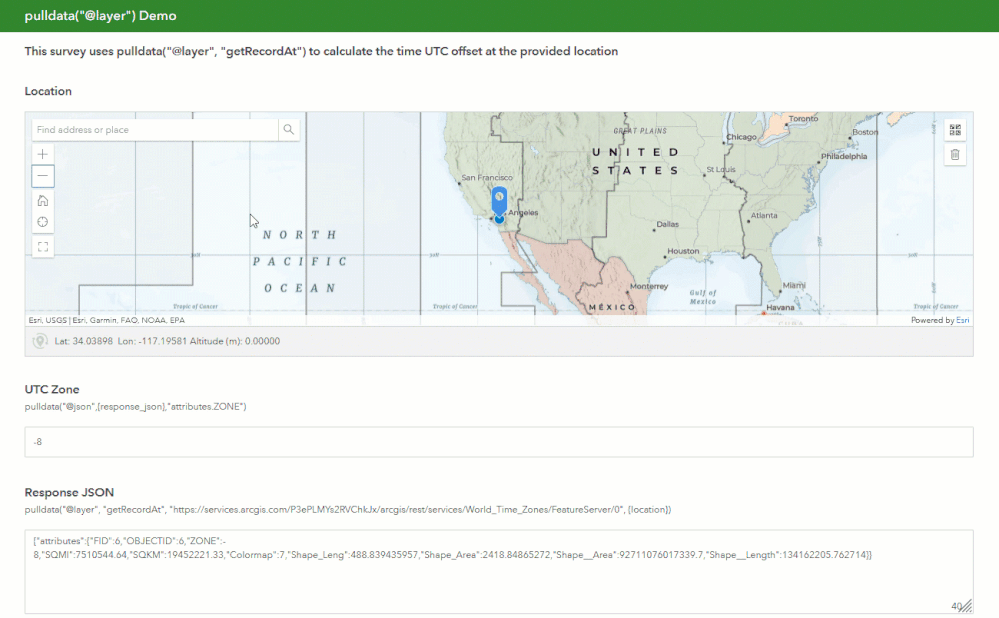Click the Response JSON label
The image size is (999, 618).
(69, 492)
